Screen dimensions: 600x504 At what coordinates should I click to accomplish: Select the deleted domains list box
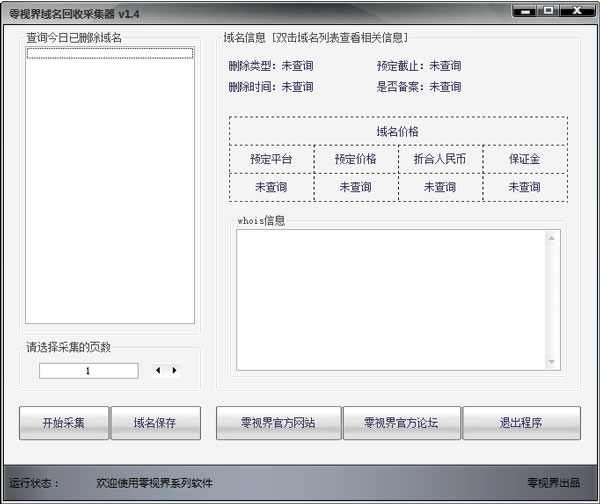pyautogui.click(x=110, y=185)
